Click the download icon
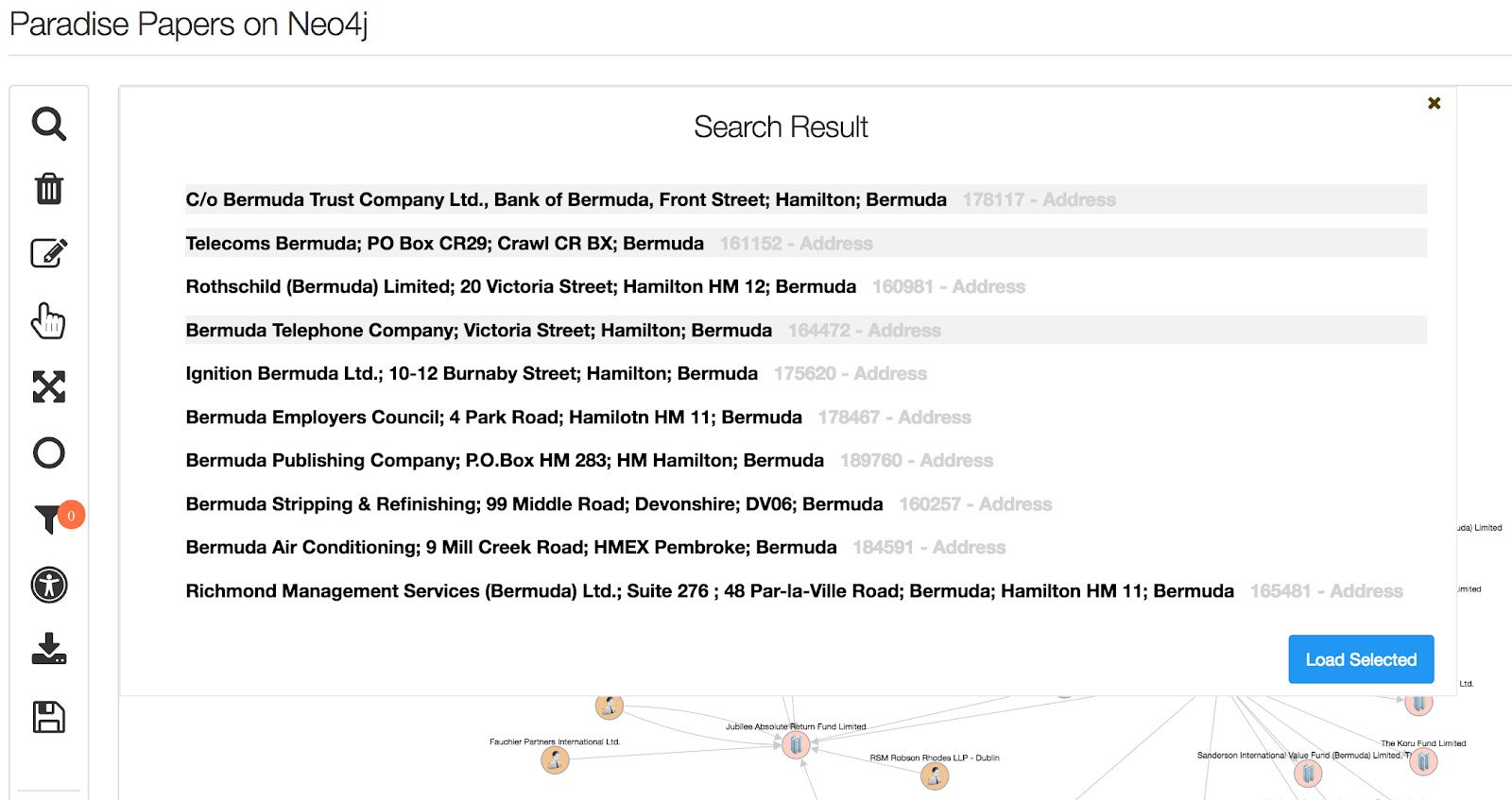 (49, 649)
